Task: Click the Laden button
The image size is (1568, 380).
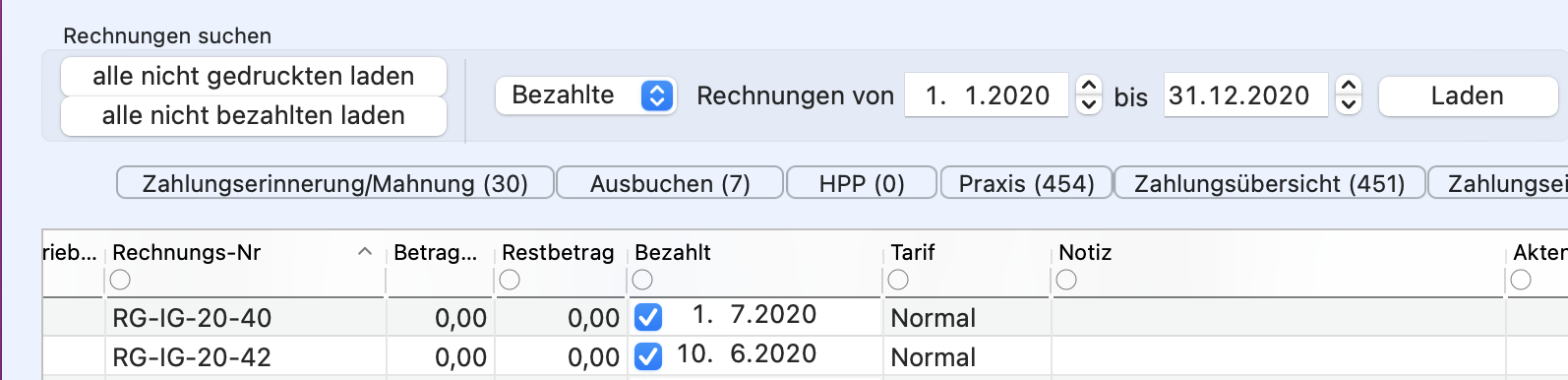Action: pos(1468,95)
